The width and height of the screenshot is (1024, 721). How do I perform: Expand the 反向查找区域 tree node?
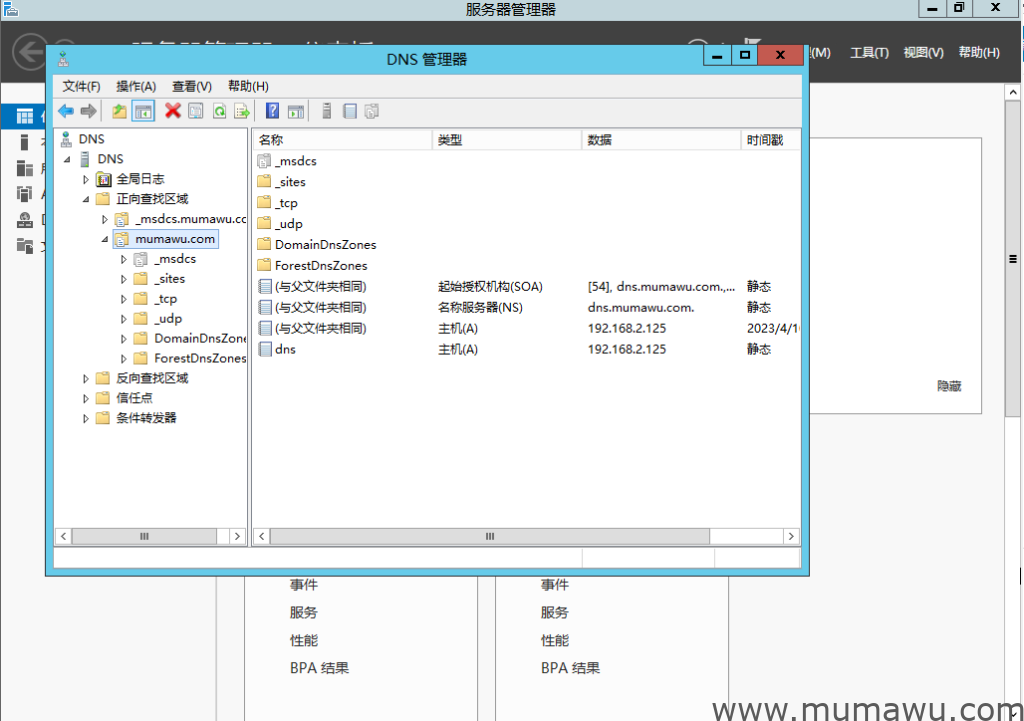85,378
